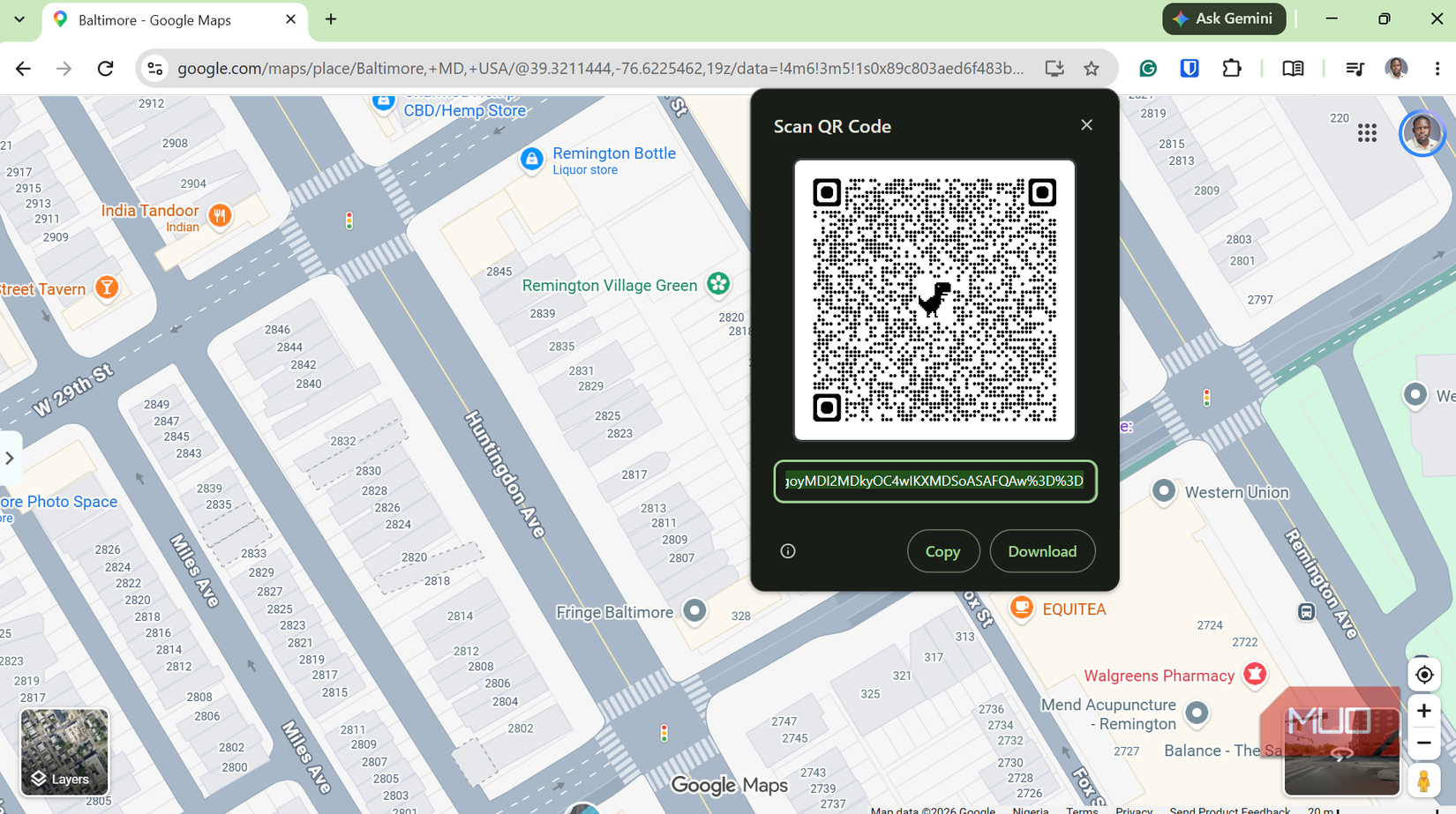Go back to previous page
The image size is (1456, 814).
point(23,68)
